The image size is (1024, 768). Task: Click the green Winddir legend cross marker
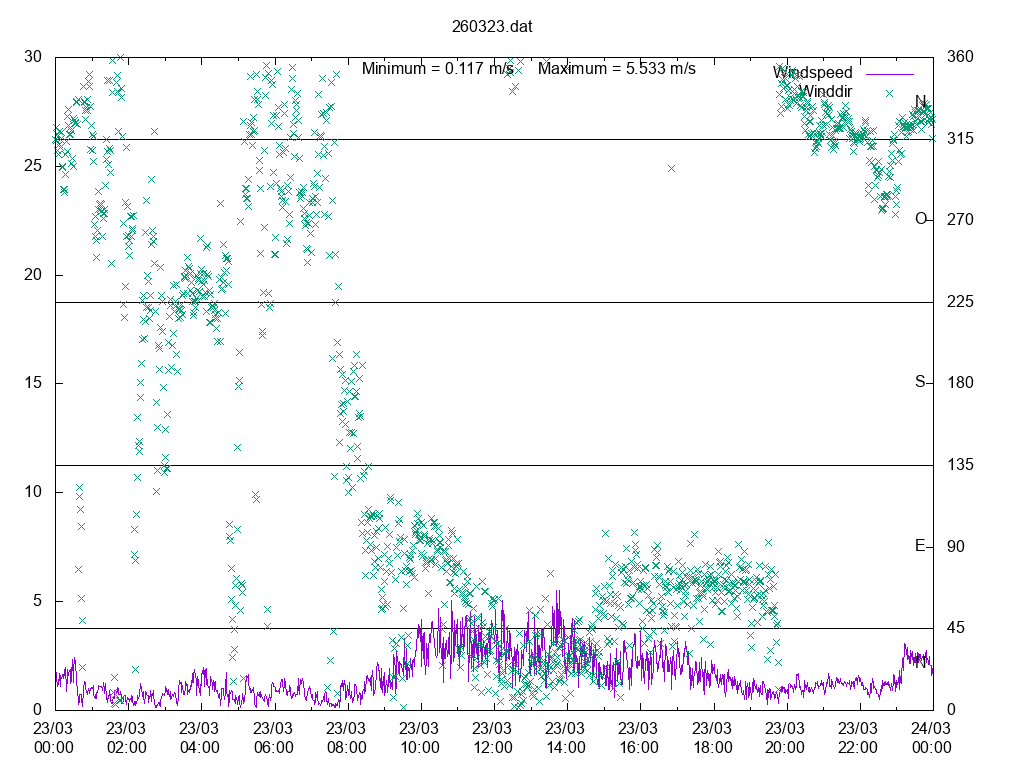[888, 92]
